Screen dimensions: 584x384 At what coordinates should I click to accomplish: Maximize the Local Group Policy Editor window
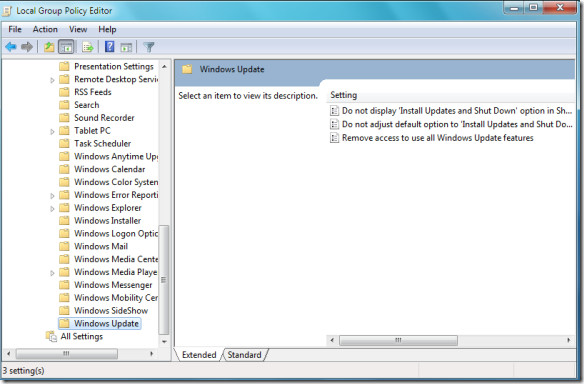[x=534, y=8]
